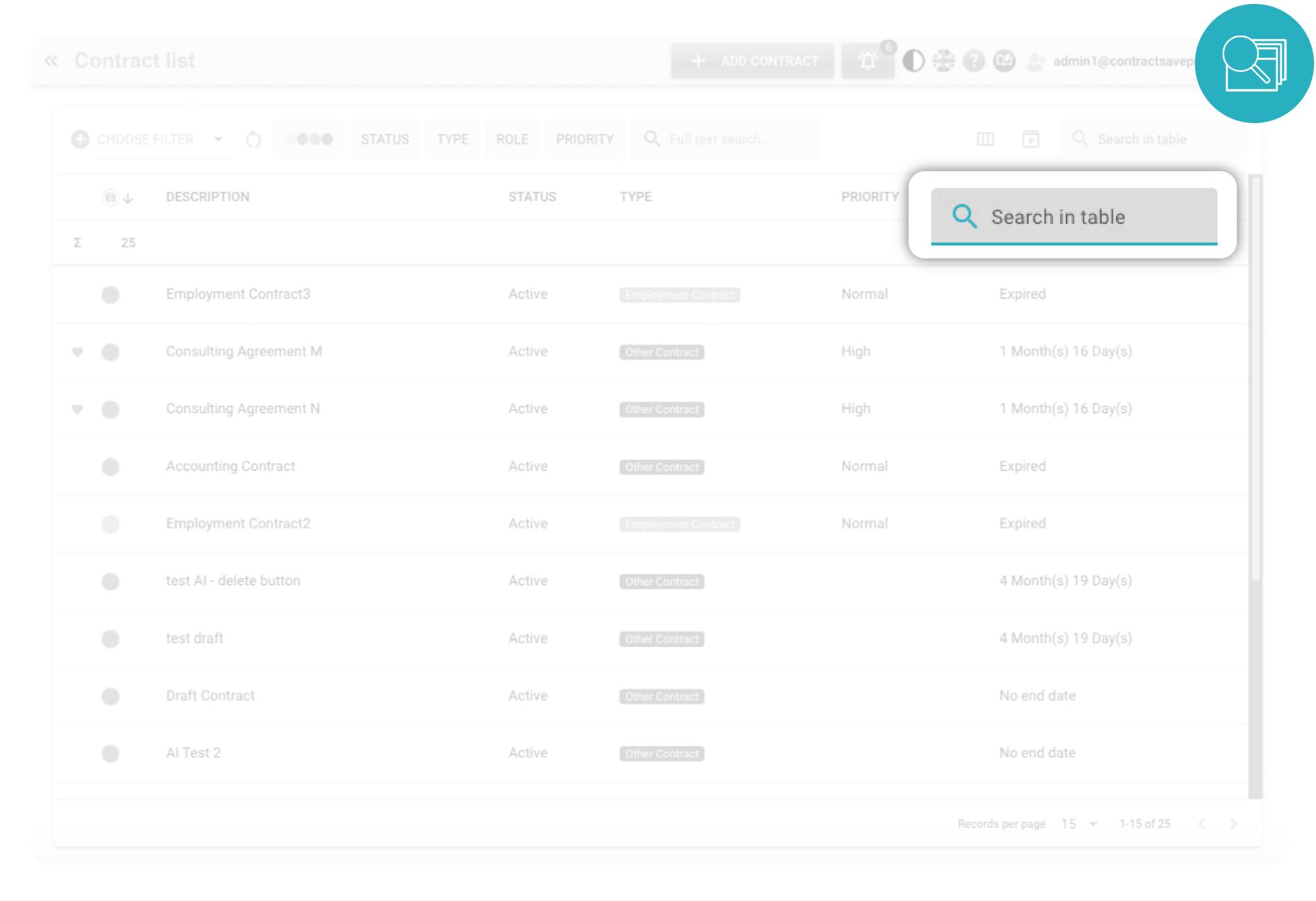Select the checkbox next to Employment Contract3
This screenshot has height=901, width=1316.
[x=109, y=293]
